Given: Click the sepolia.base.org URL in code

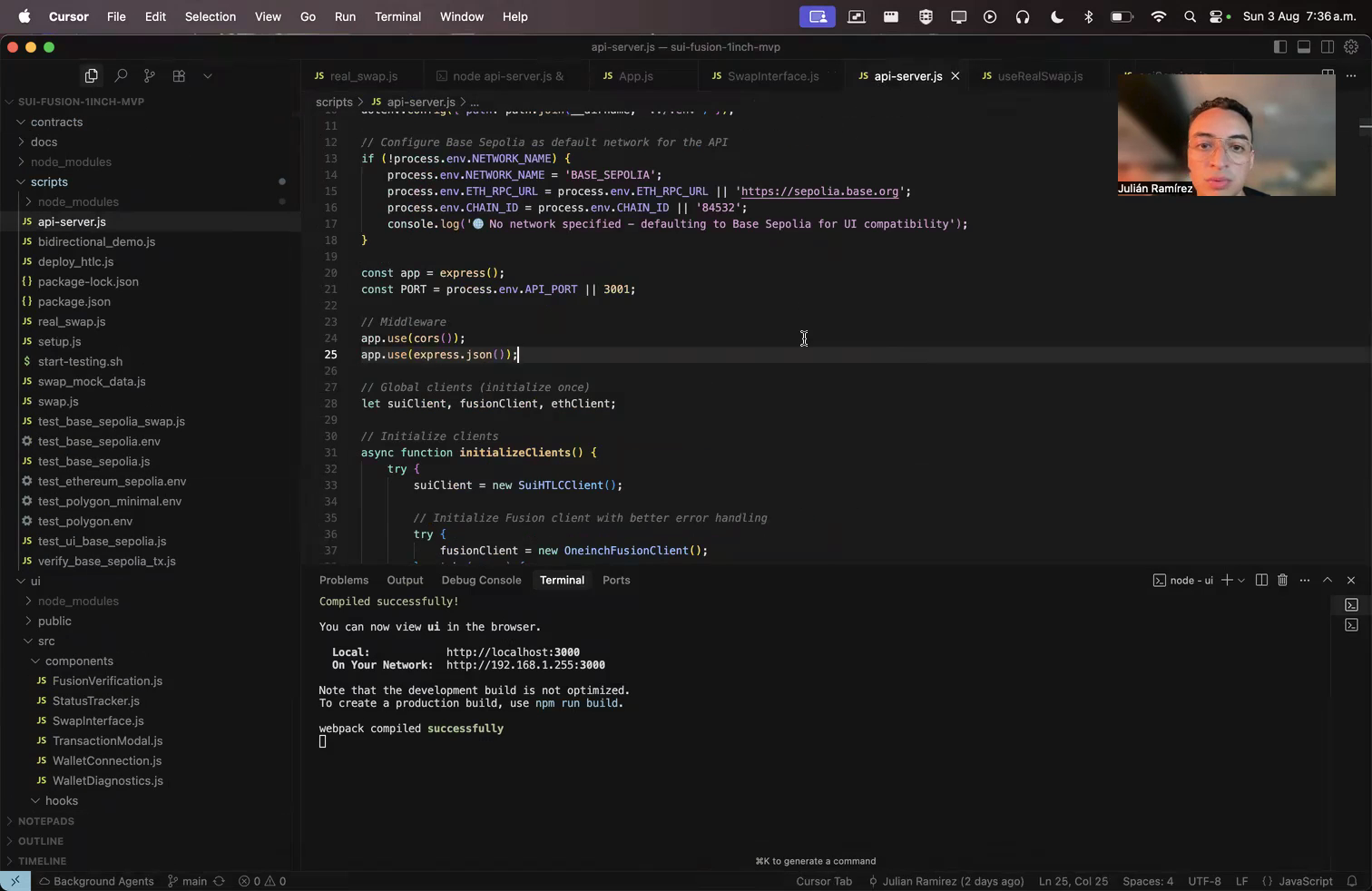Looking at the screenshot, I should coord(819,191).
